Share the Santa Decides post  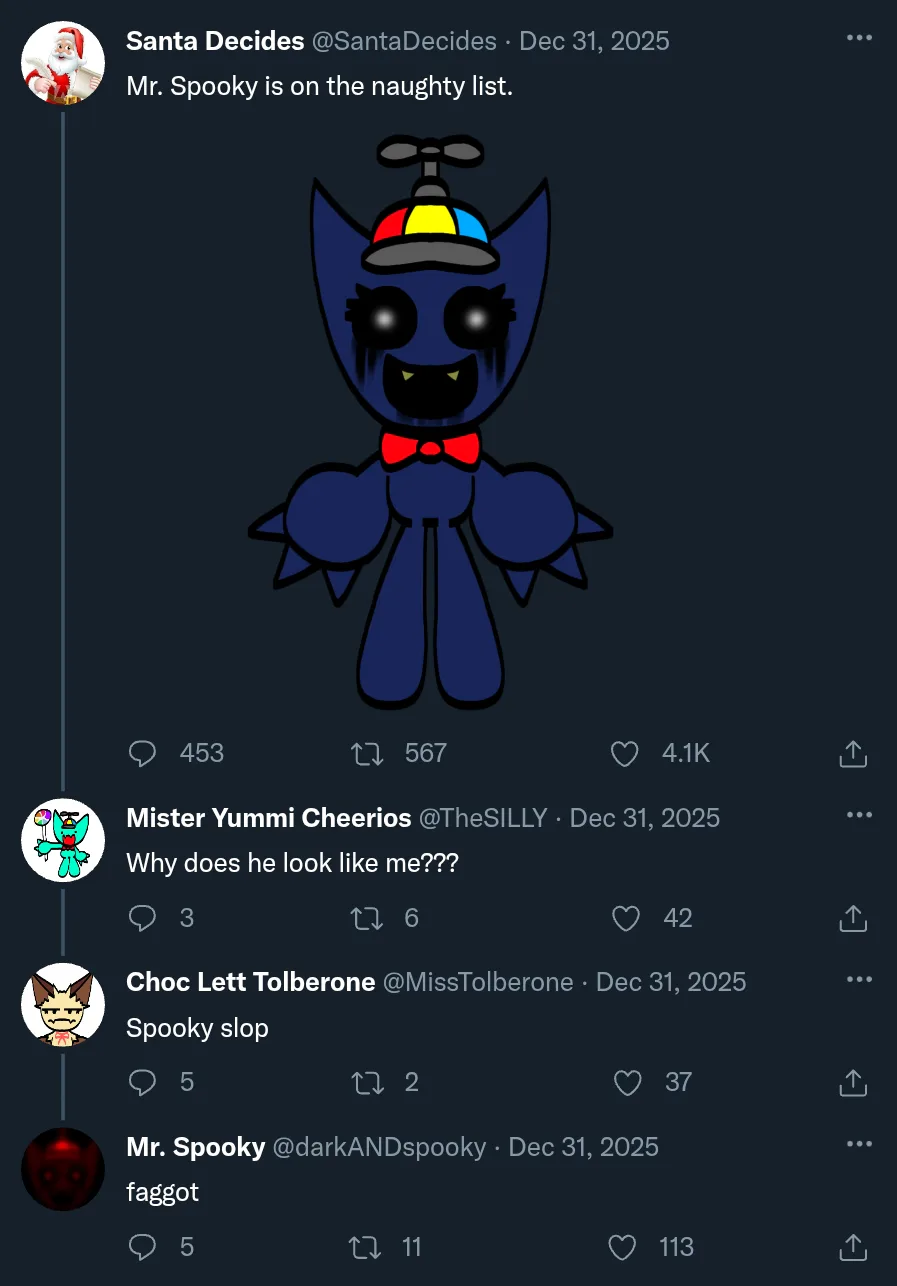coord(852,753)
